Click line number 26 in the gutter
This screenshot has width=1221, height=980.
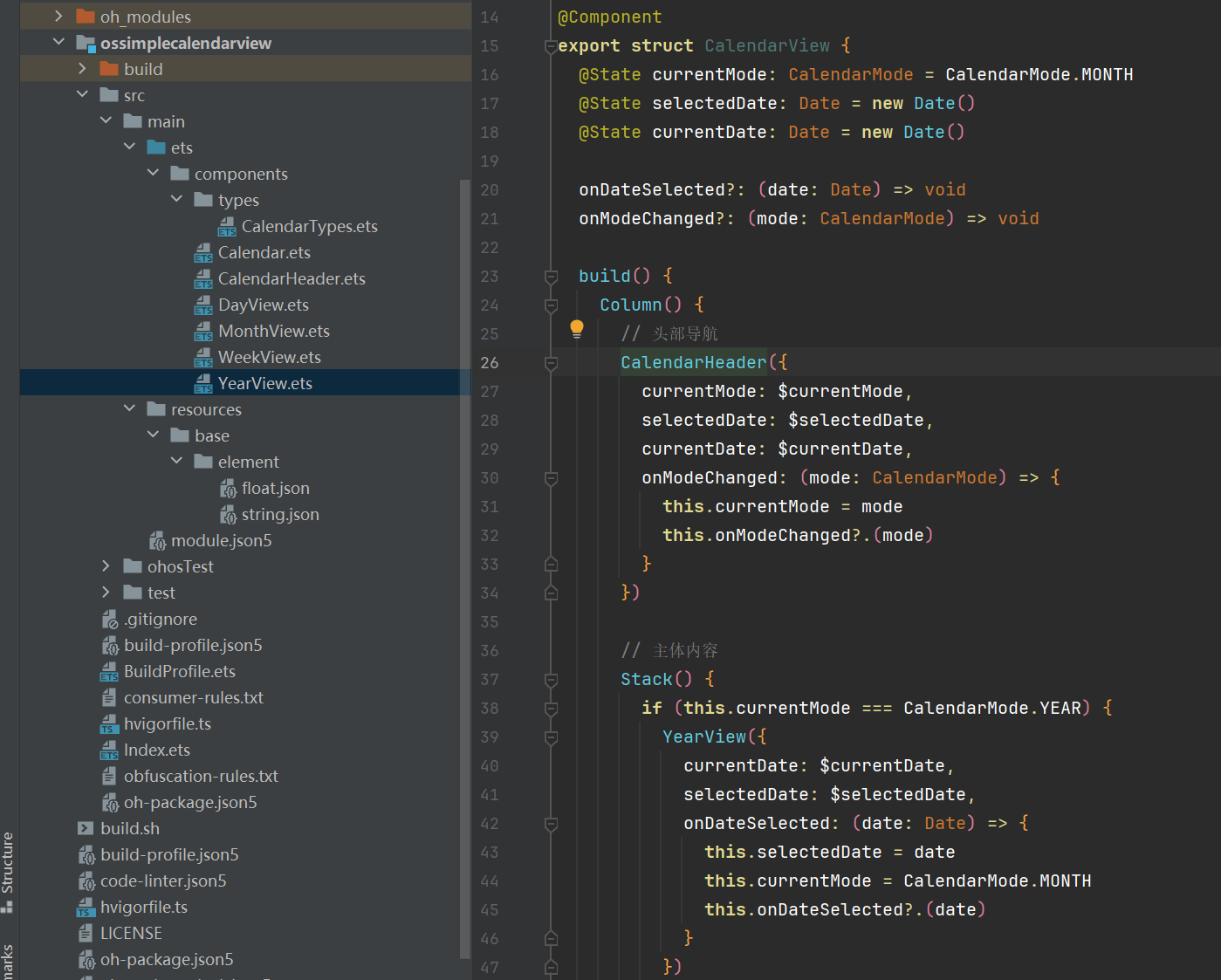tap(490, 363)
